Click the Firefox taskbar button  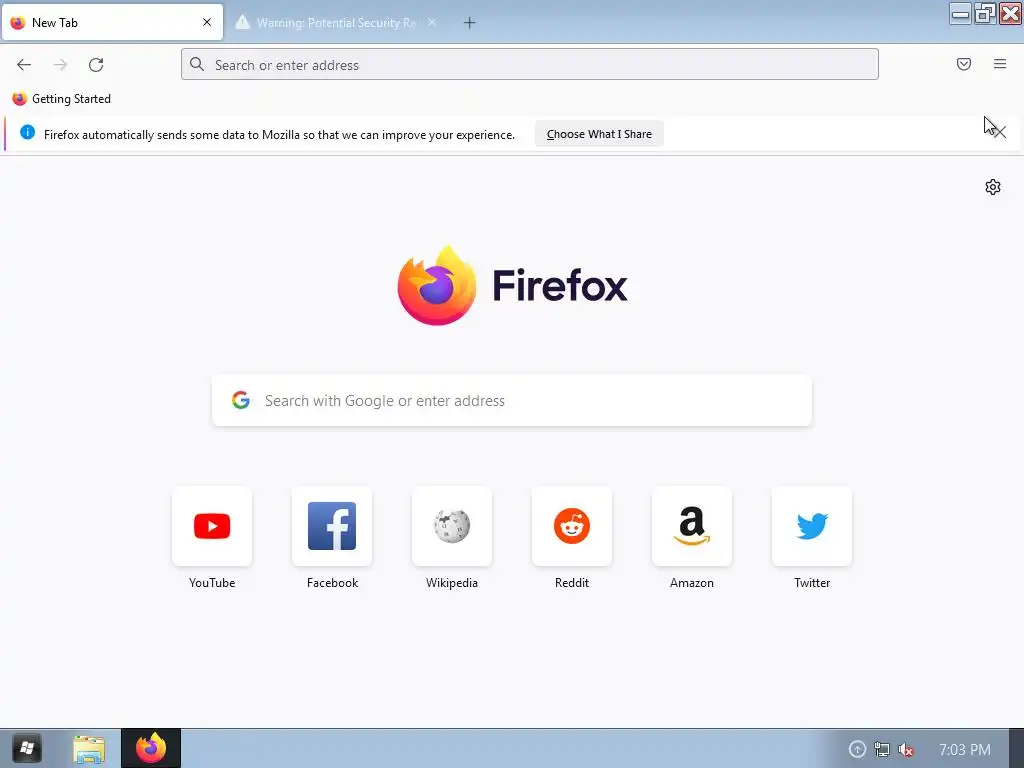151,748
